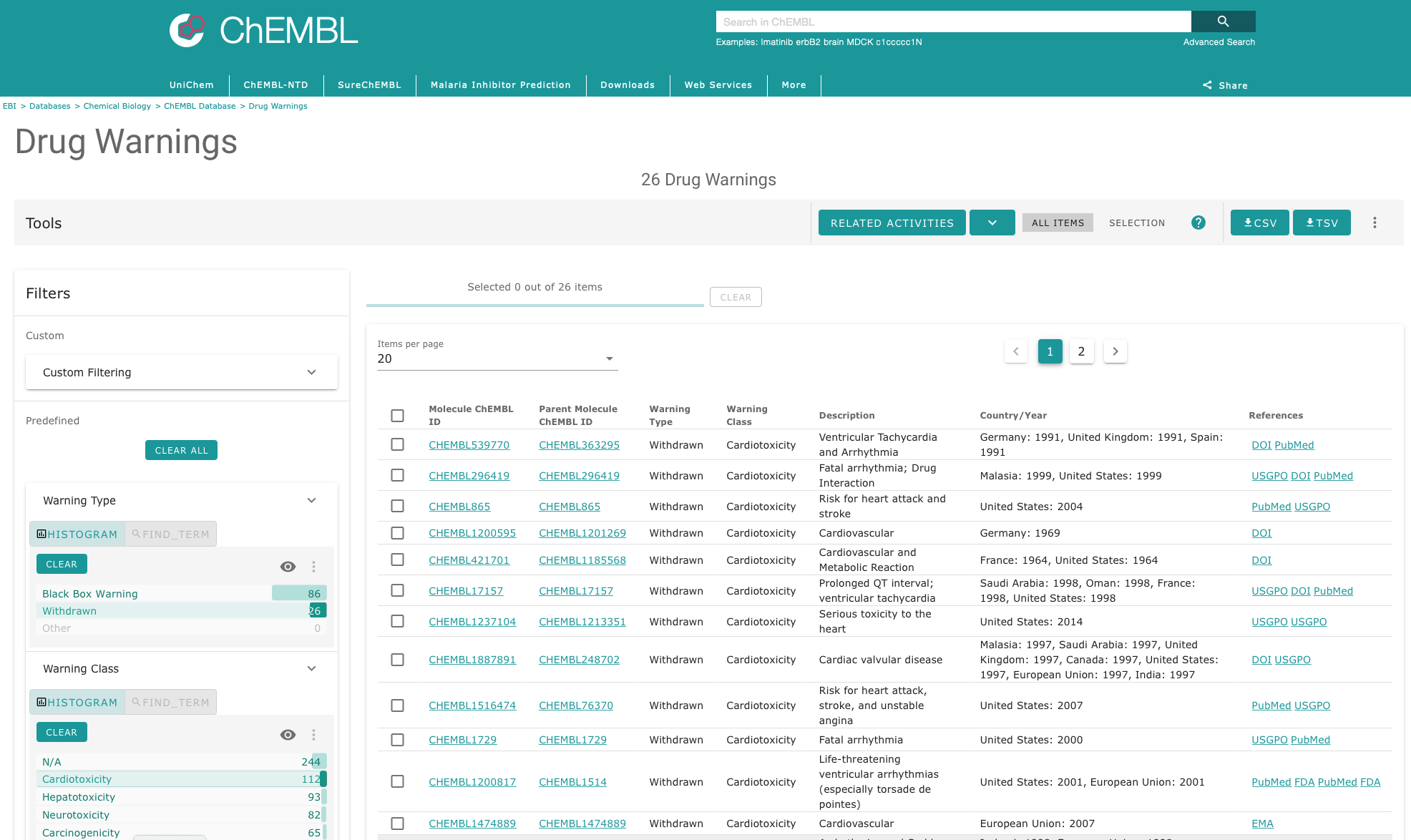Open the Downloads menu
The image size is (1411, 840).
tap(628, 85)
